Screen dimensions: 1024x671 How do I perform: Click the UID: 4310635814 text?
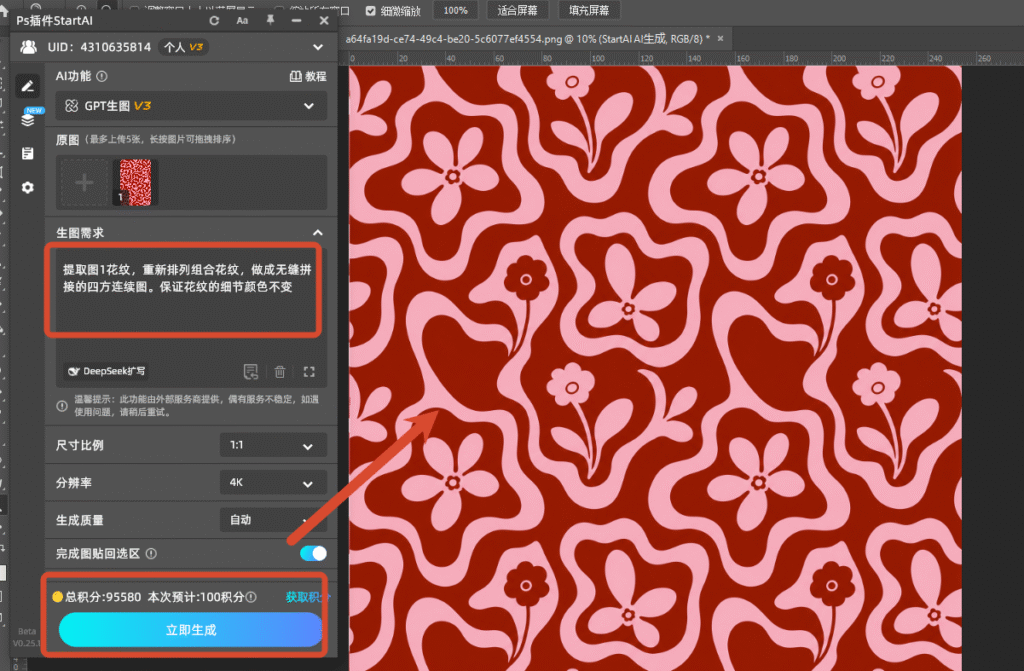click(99, 47)
